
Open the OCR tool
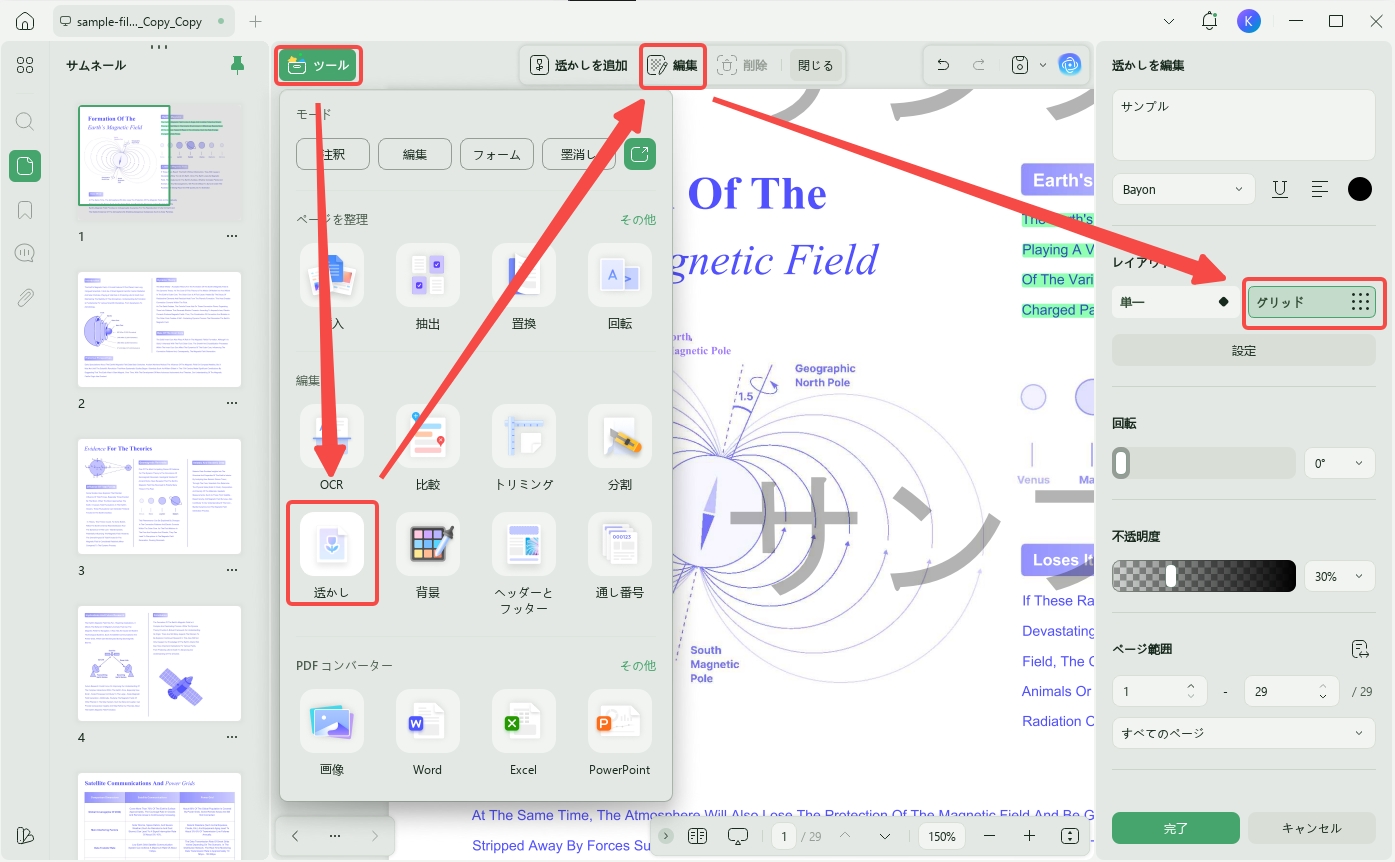point(332,436)
